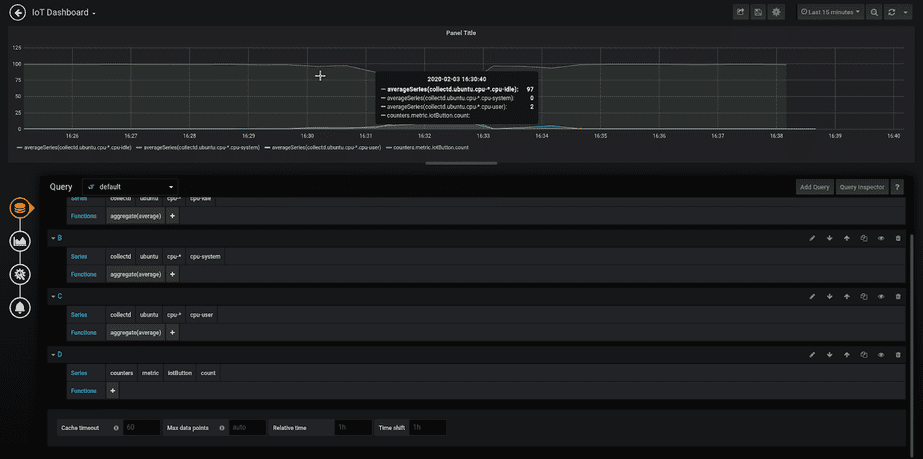Image resolution: width=923 pixels, height=459 pixels.
Task: Toggle visibility eye for query B
Action: pos(881,238)
